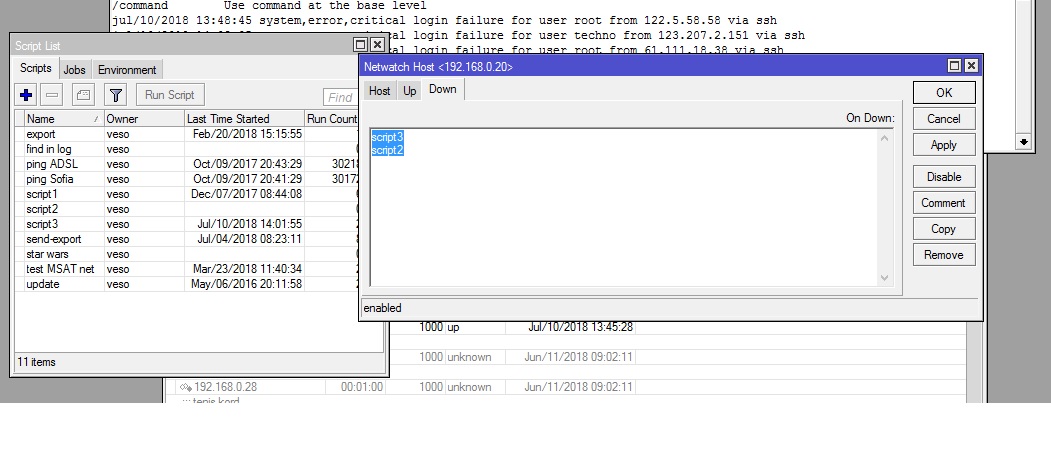
Task: Select script1 in the Script List
Action: tap(188, 194)
